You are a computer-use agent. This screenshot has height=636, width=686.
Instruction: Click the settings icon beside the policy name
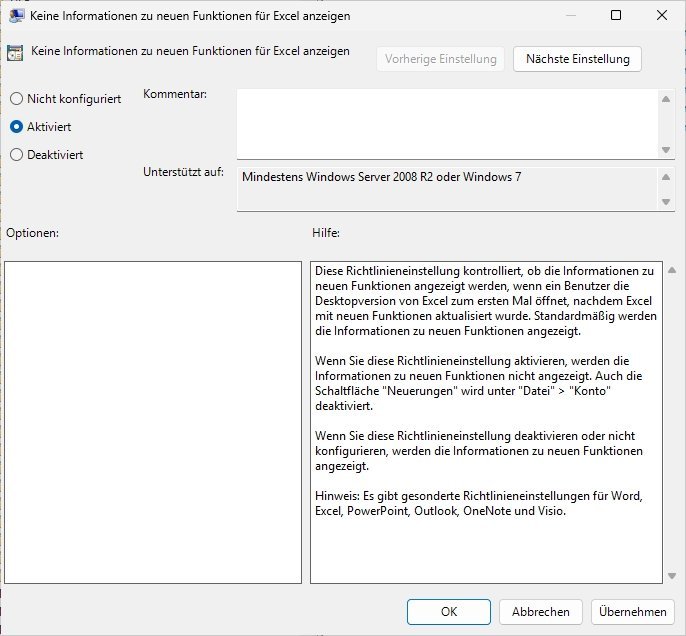pyautogui.click(x=16, y=54)
